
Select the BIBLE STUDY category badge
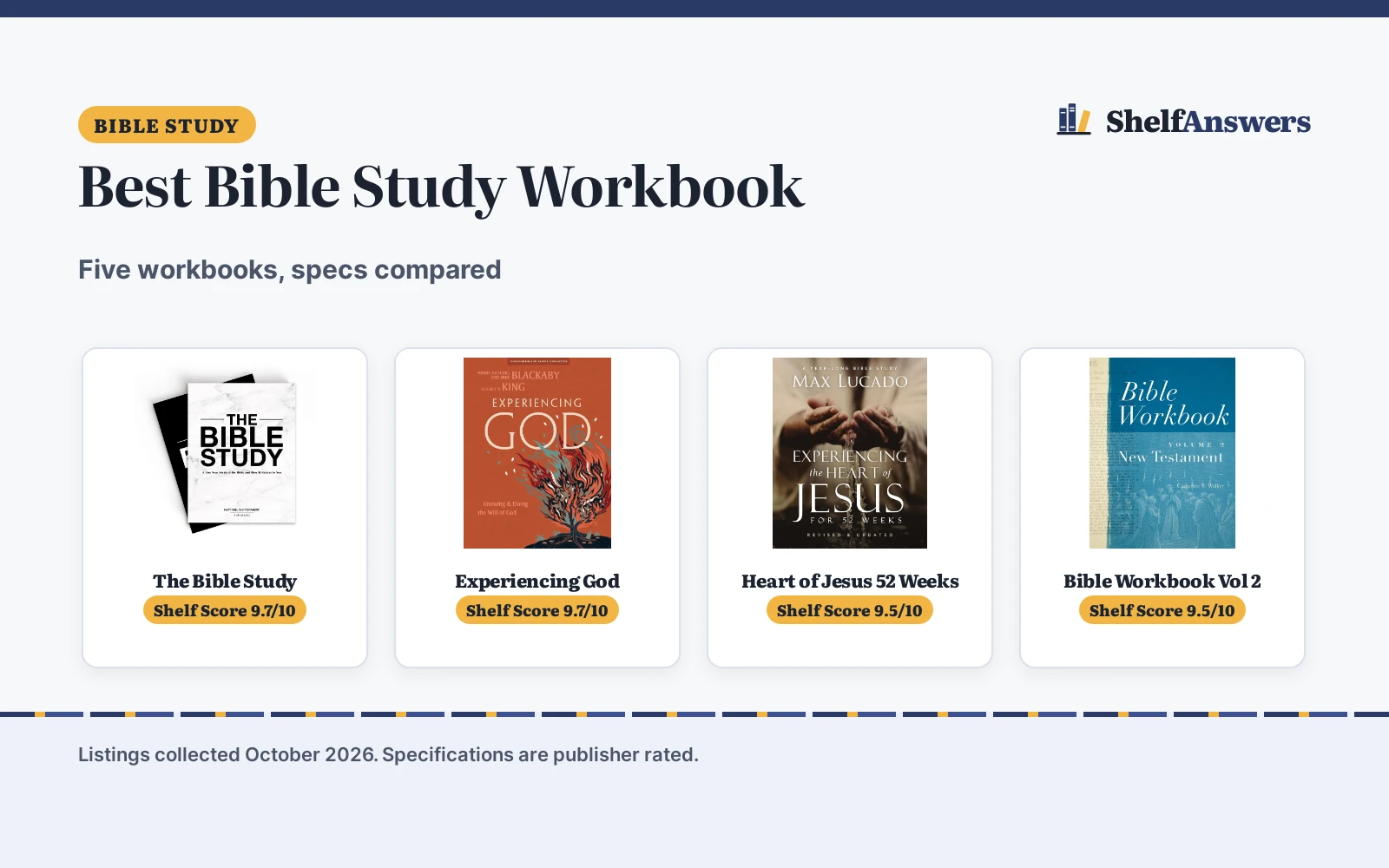tap(167, 125)
